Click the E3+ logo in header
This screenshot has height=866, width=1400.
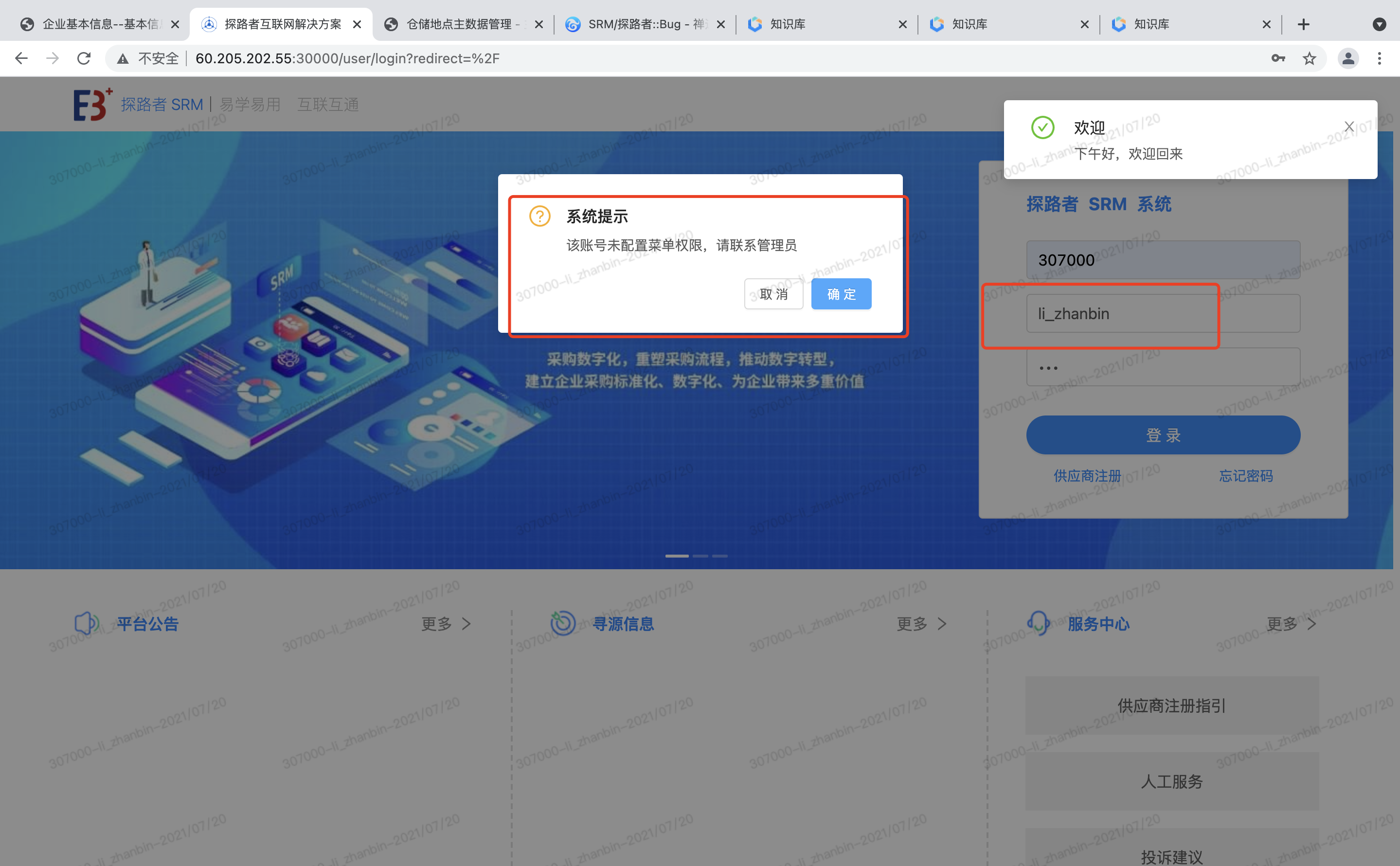91,104
